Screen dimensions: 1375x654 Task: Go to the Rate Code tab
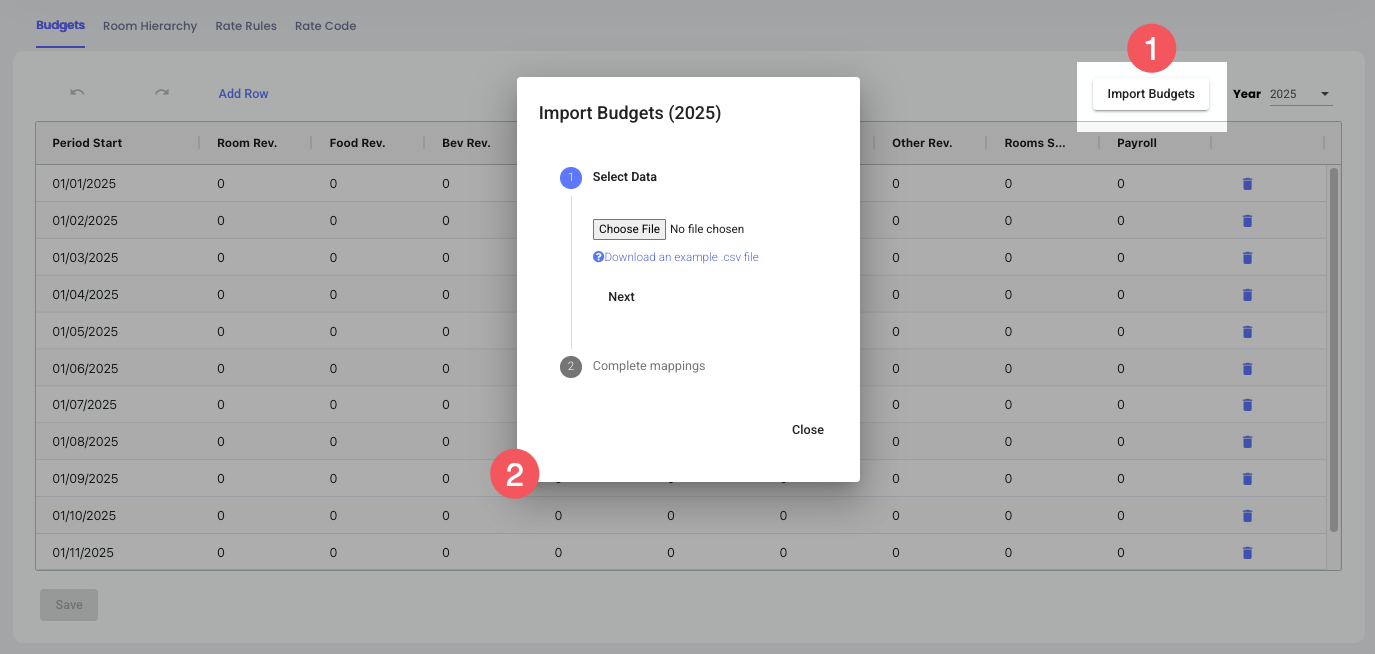pyautogui.click(x=325, y=26)
